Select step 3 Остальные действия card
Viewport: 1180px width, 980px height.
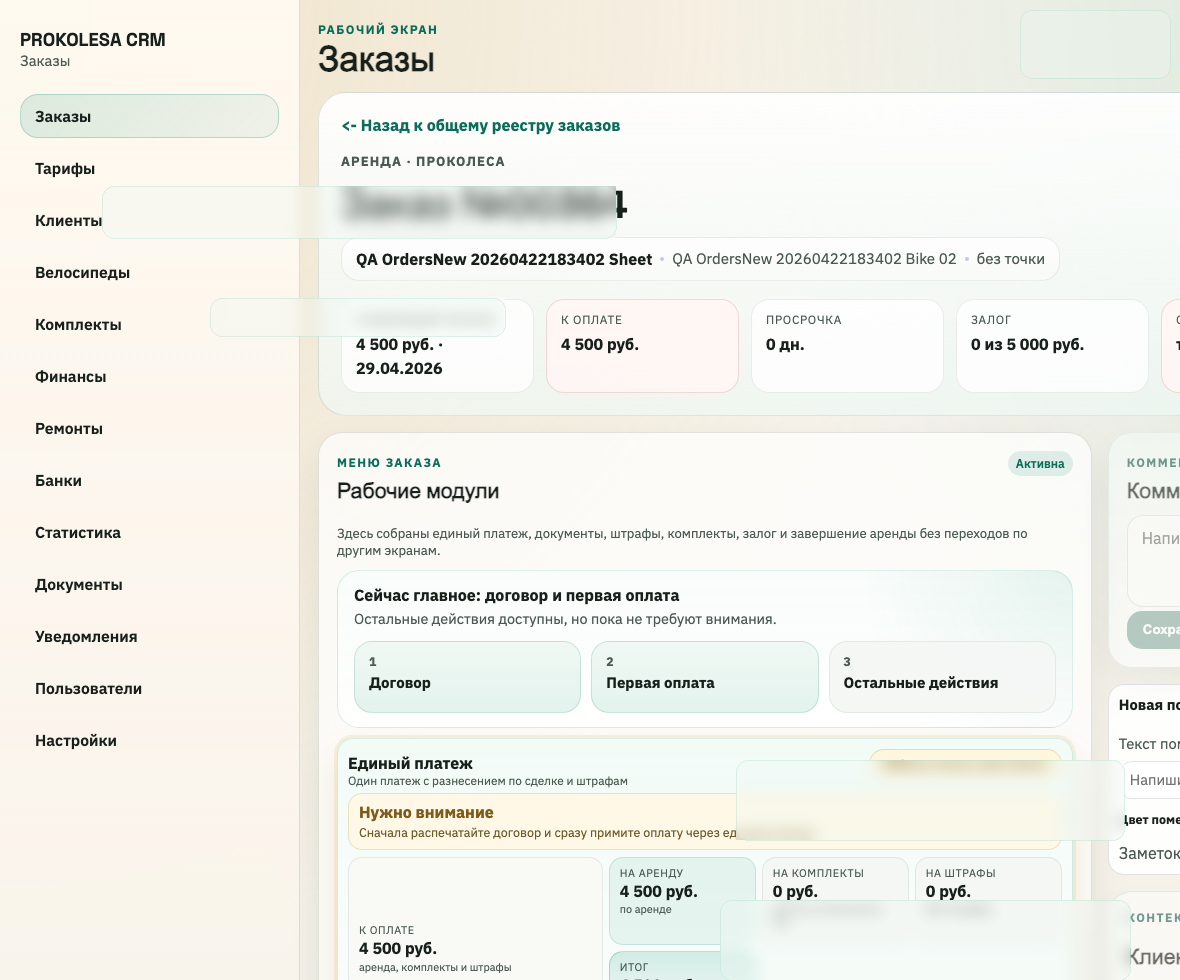click(942, 677)
